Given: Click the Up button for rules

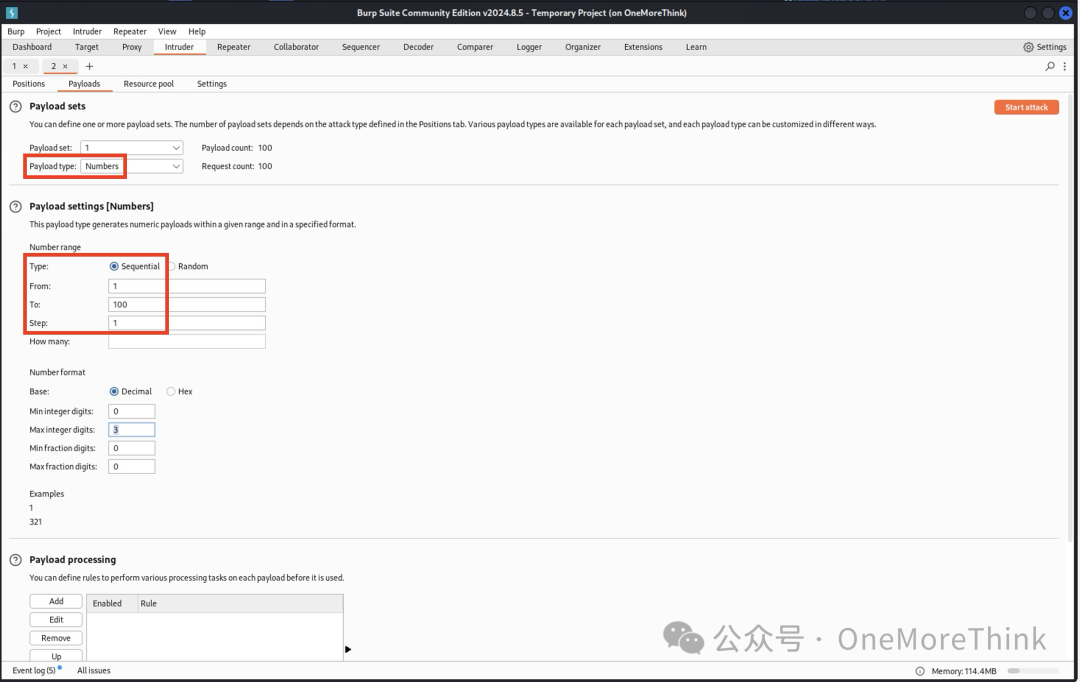Looking at the screenshot, I should point(56,656).
